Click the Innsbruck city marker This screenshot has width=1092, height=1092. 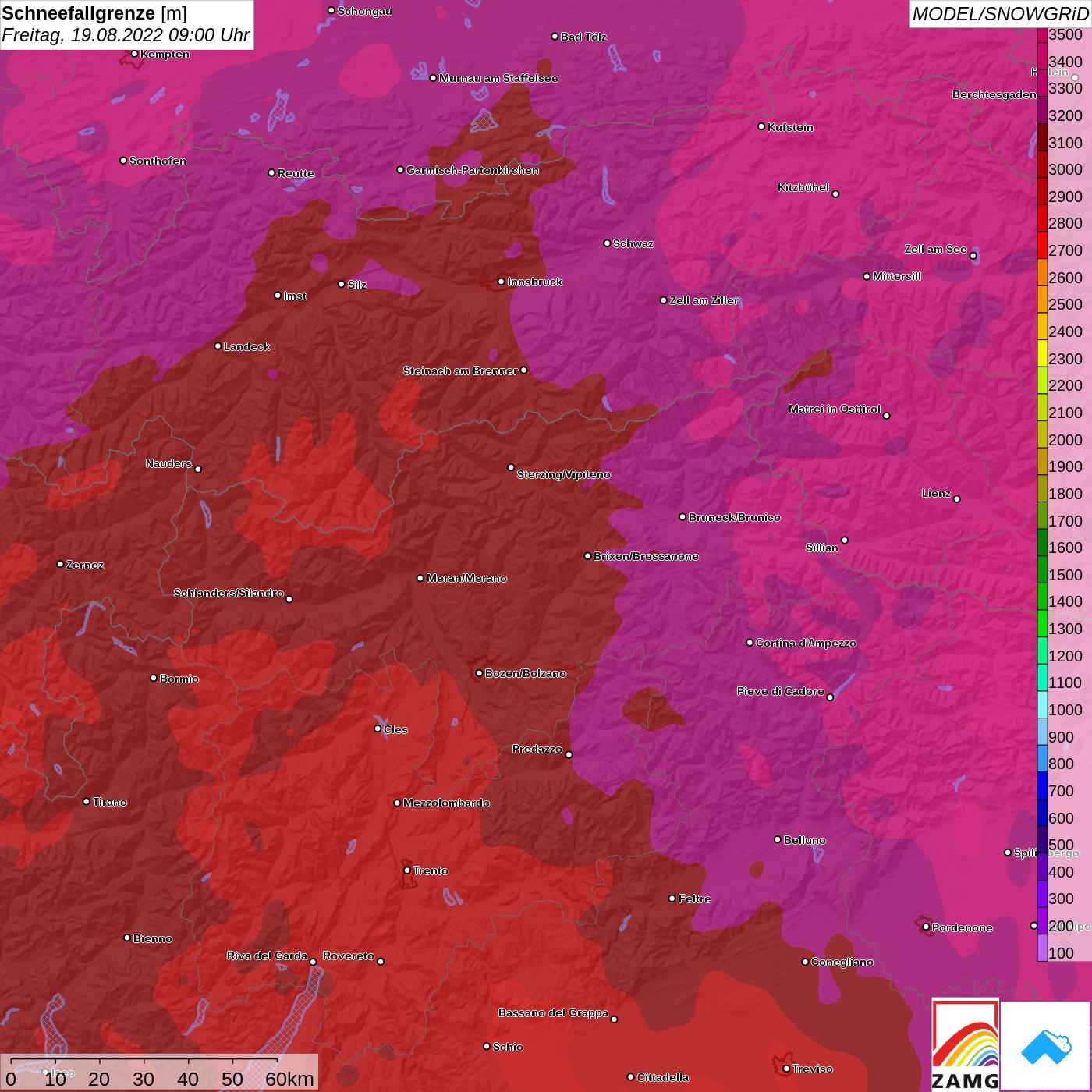coord(502,282)
